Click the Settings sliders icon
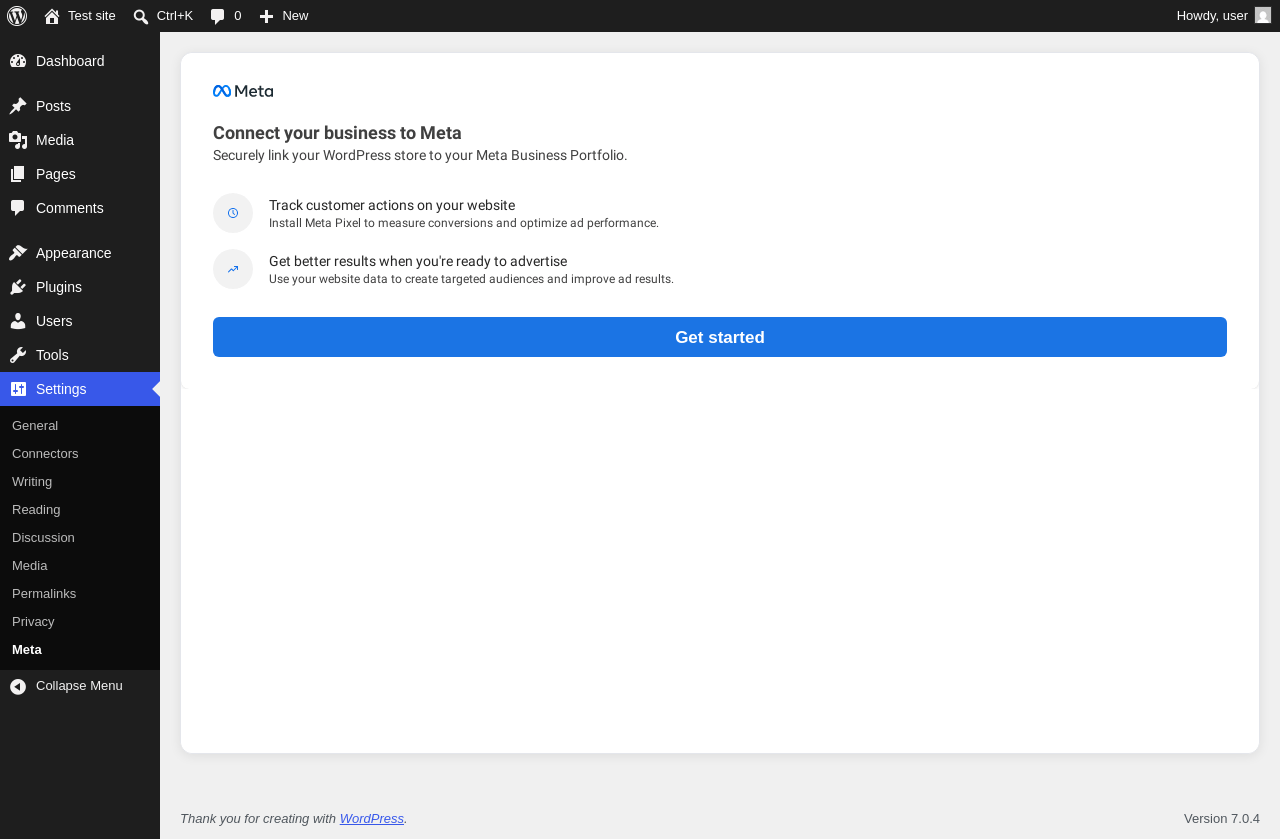This screenshot has height=839, width=1280. [x=18, y=389]
